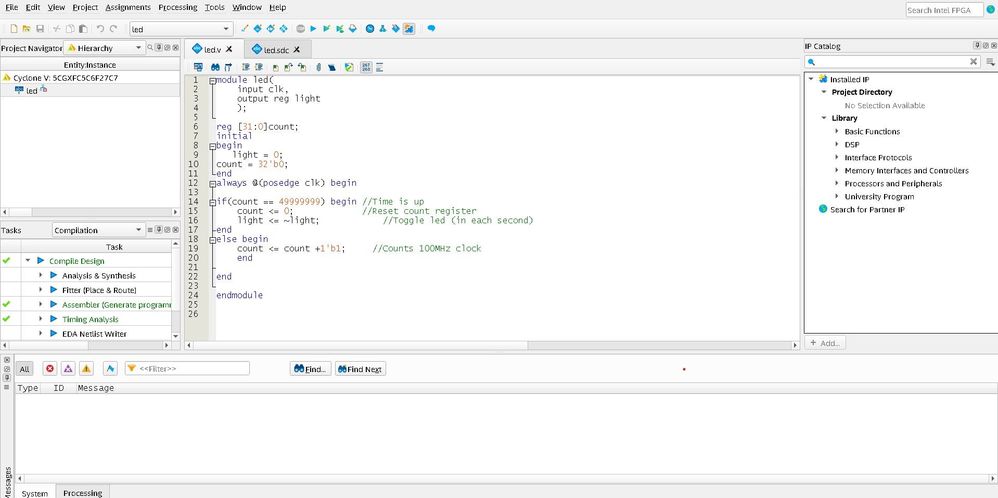The width and height of the screenshot is (998, 498).
Task: Click the blue clock Timing Analyzer icon
Action: [370, 29]
